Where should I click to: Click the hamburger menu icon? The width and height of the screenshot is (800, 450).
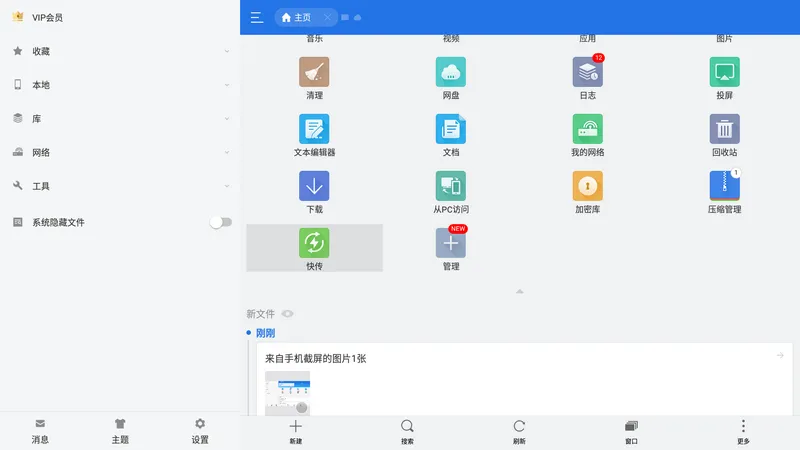[257, 17]
